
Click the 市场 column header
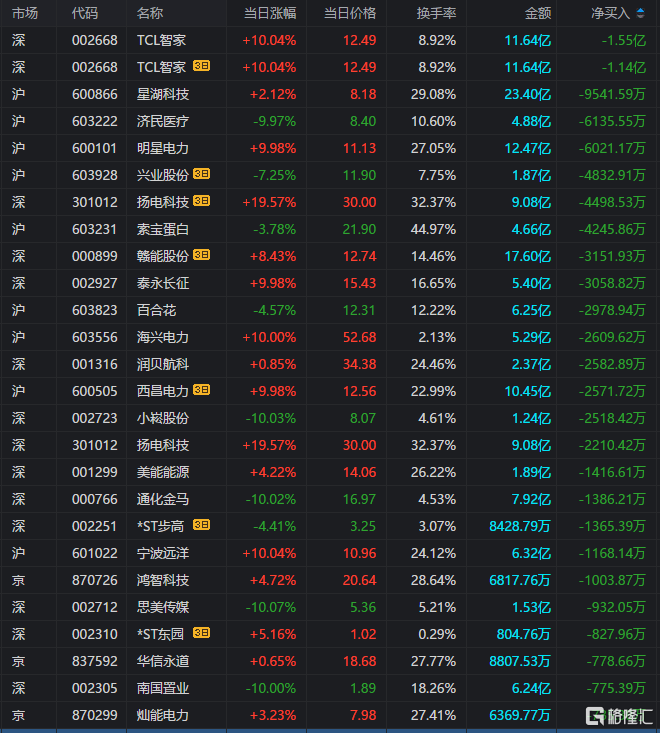[x=25, y=13]
